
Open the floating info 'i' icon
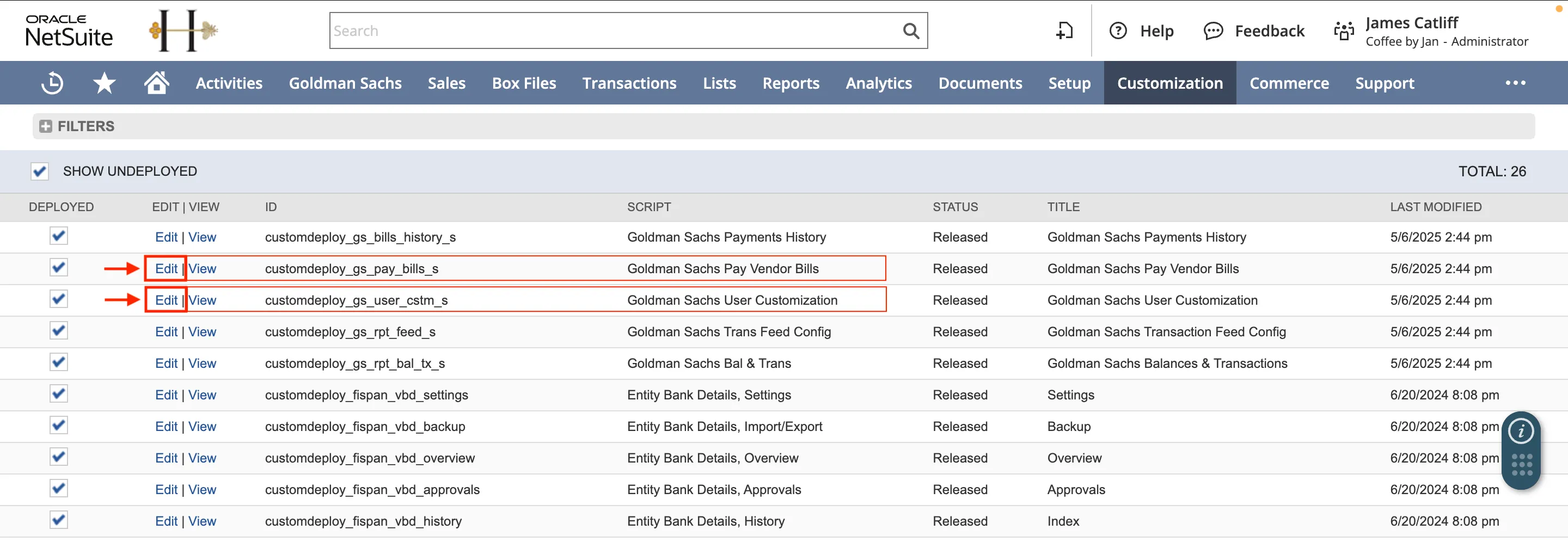point(1521,432)
